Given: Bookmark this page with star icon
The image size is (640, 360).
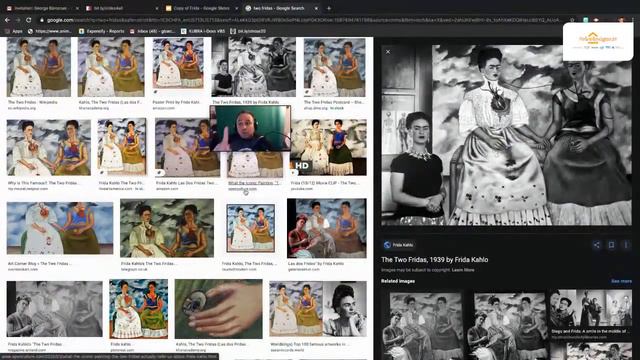Looking at the screenshot, I should [572, 20].
